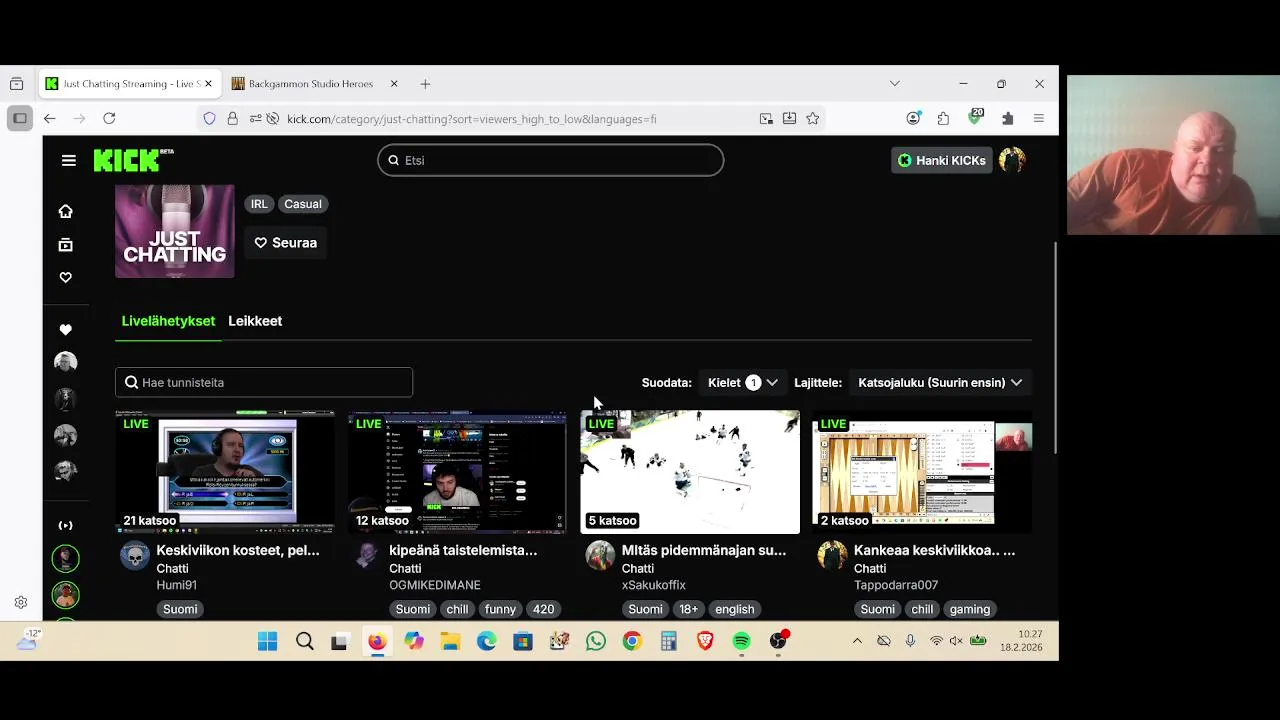Go to Kick home via sidebar house icon
Viewport: 1280px width, 720px height.
[65, 211]
